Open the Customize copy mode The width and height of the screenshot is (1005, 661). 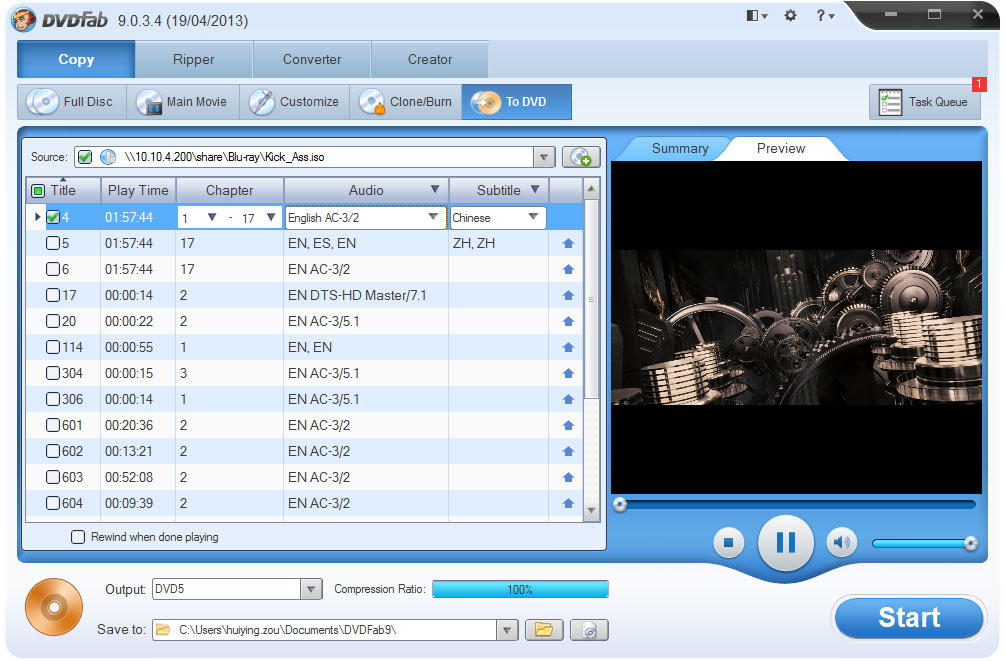(x=294, y=101)
